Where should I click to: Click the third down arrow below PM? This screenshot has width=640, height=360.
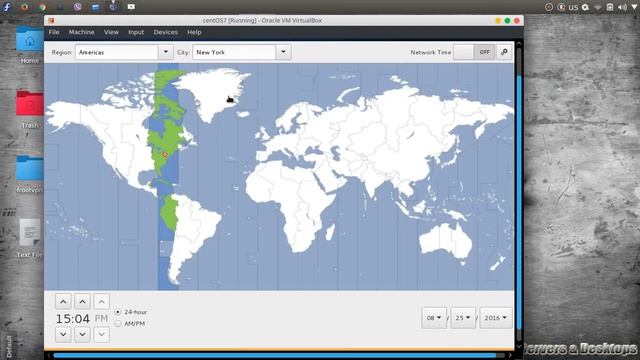102,334
